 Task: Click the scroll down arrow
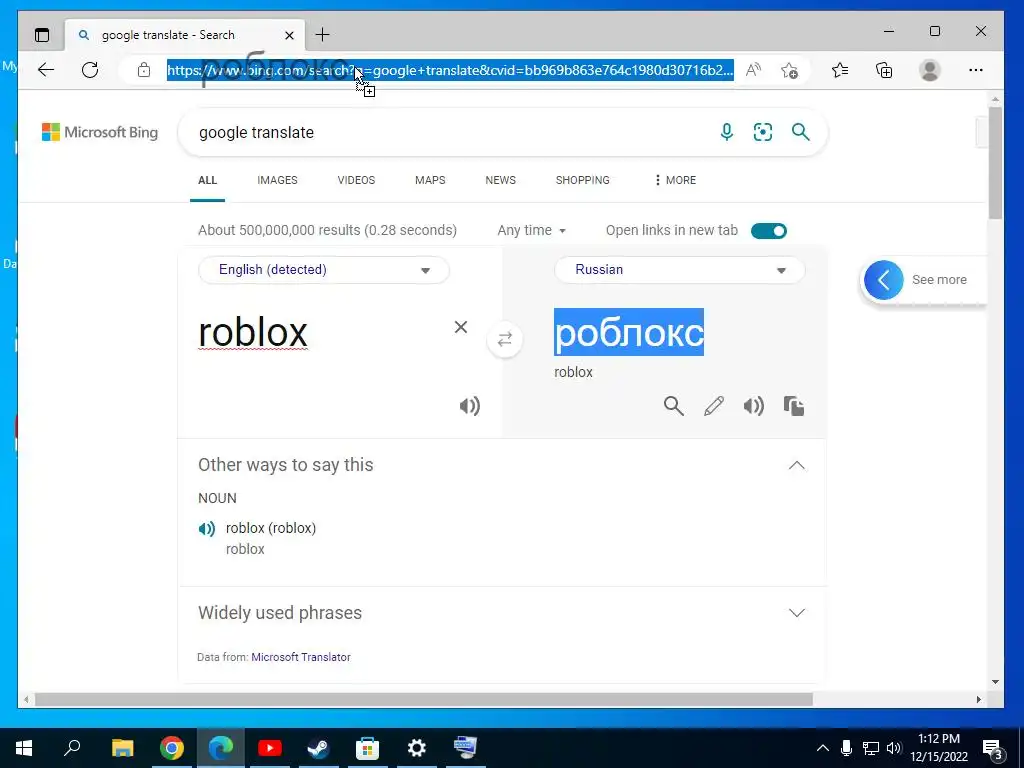click(995, 682)
